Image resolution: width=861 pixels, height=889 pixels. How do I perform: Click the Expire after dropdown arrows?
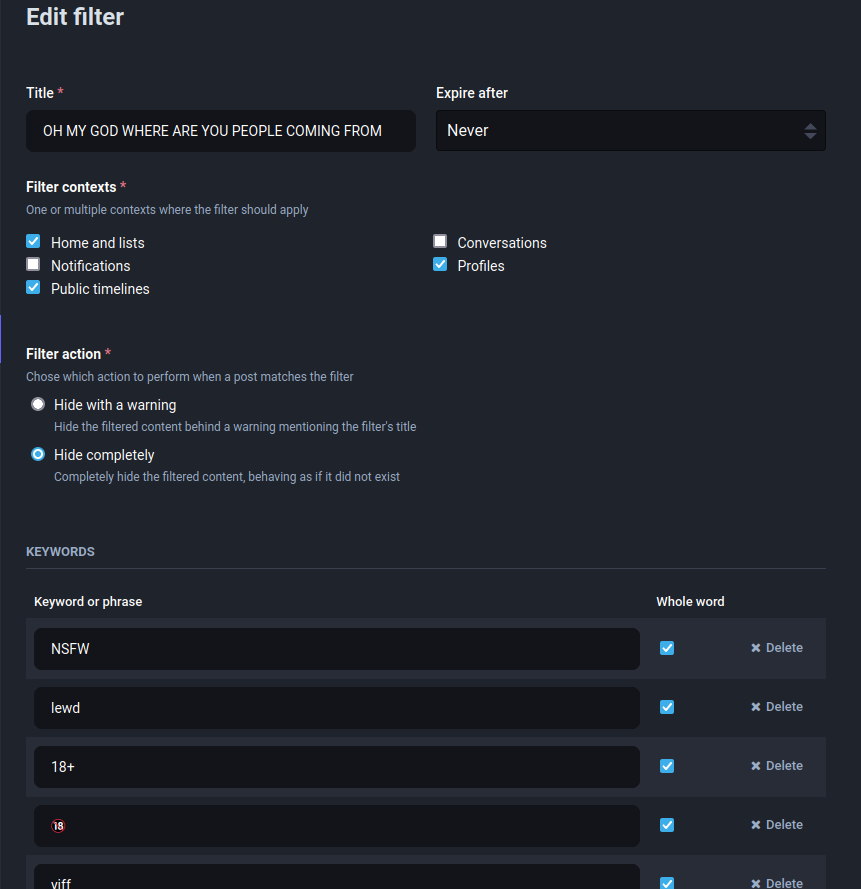coord(810,131)
